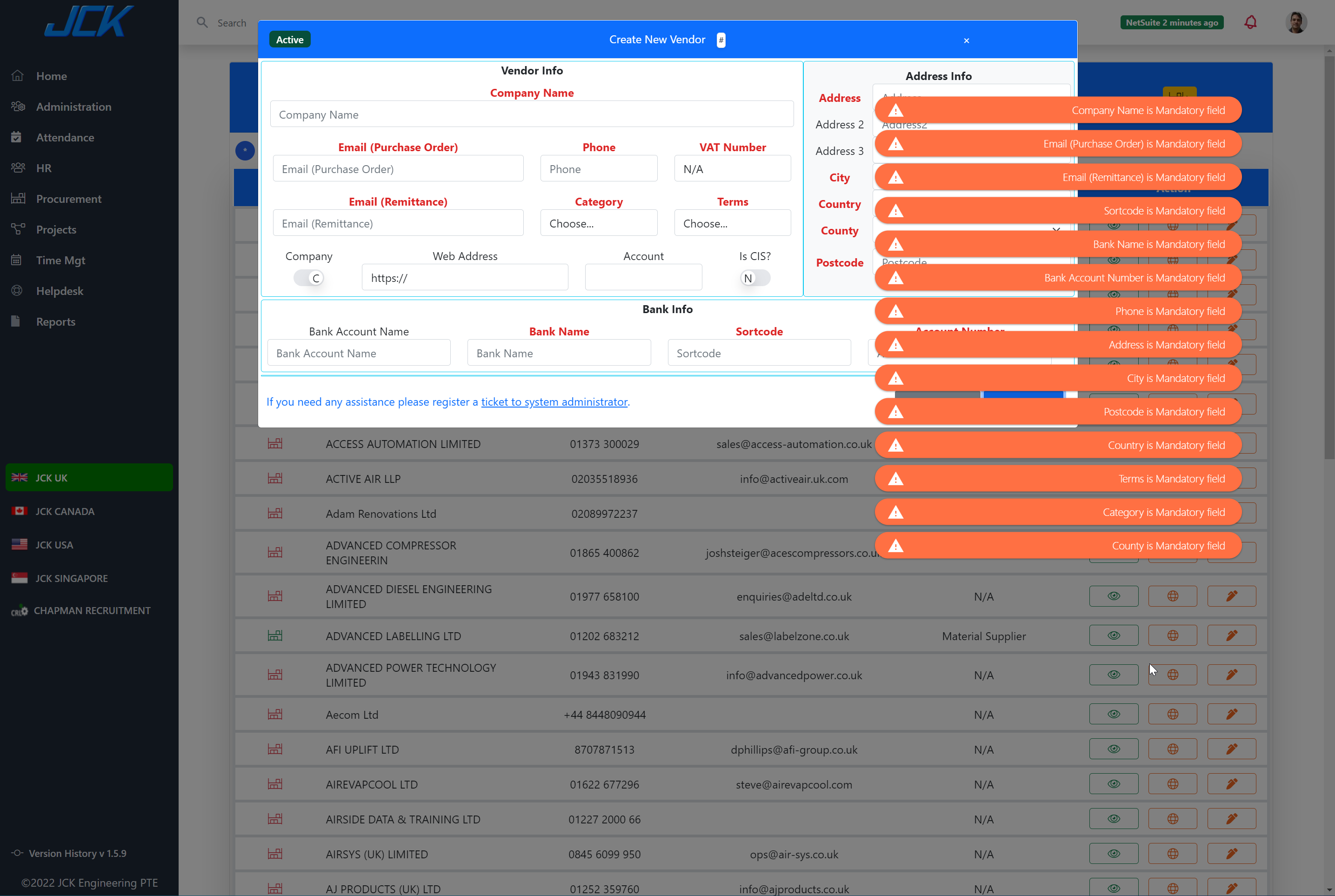Click the notification bell icon top right

pyautogui.click(x=1251, y=22)
